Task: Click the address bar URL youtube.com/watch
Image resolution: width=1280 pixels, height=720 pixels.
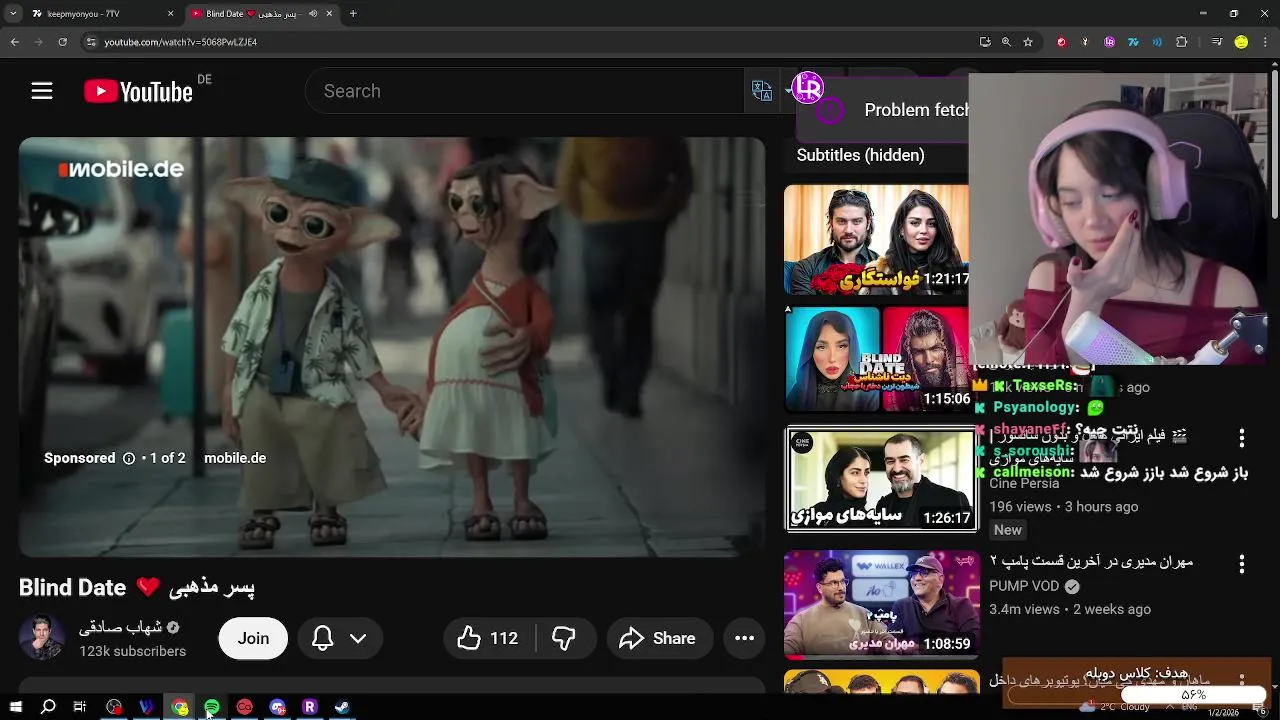Action: click(x=181, y=42)
